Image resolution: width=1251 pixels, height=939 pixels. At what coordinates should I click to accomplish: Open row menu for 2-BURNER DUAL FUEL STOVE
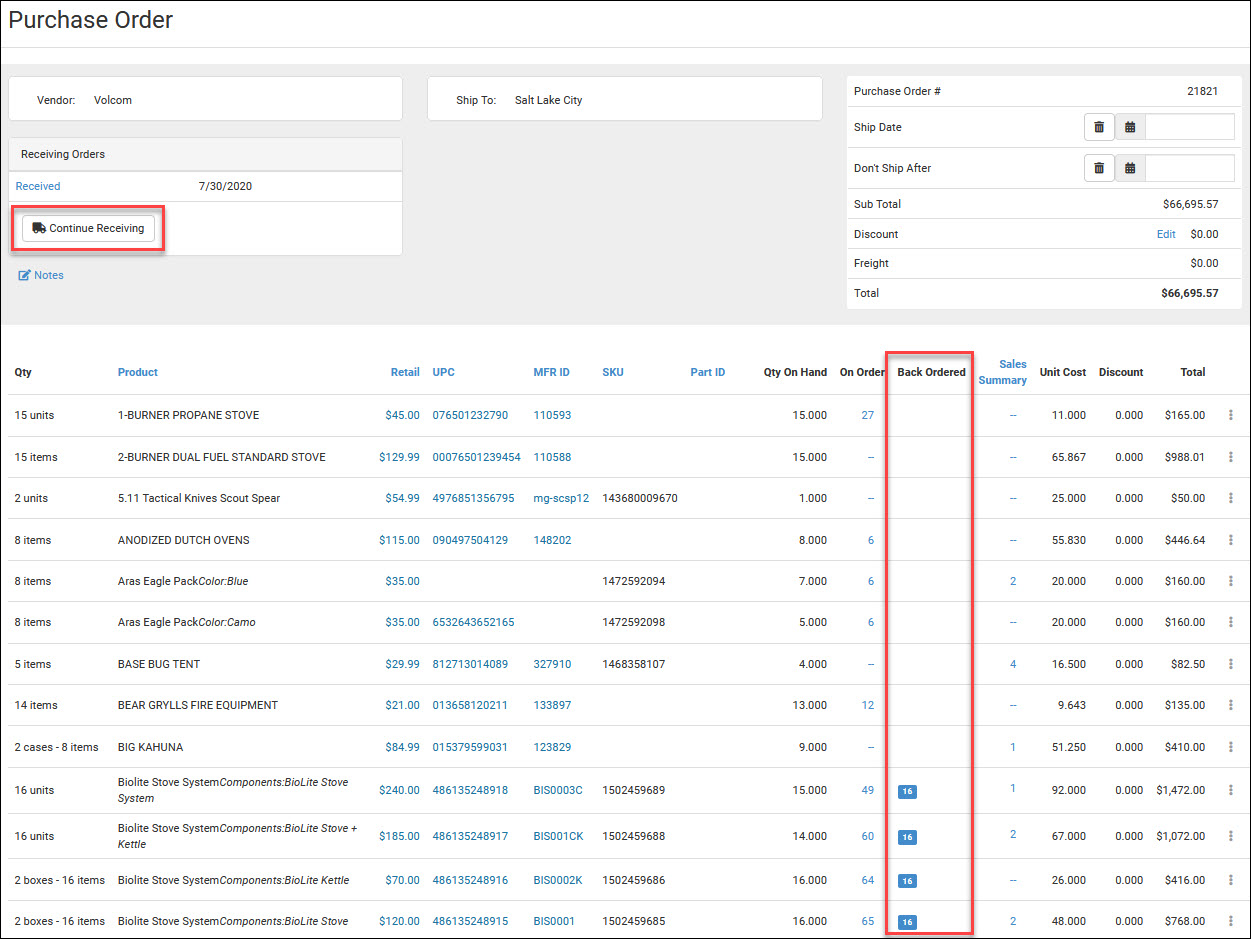(x=1231, y=457)
